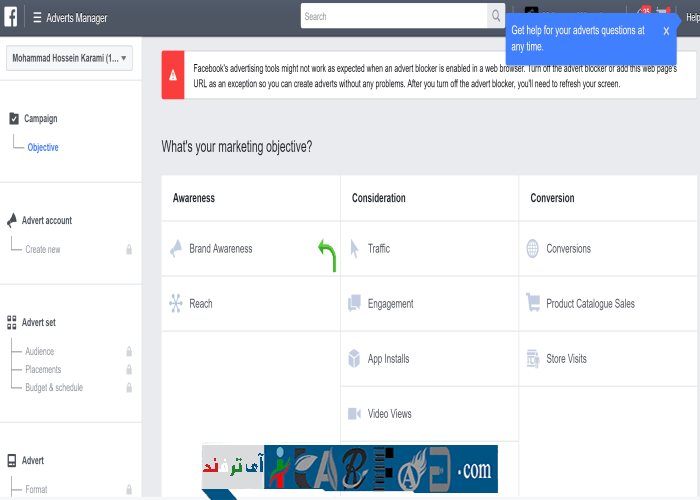
Task: Click the Adverts Manager title text
Action: 77,18
